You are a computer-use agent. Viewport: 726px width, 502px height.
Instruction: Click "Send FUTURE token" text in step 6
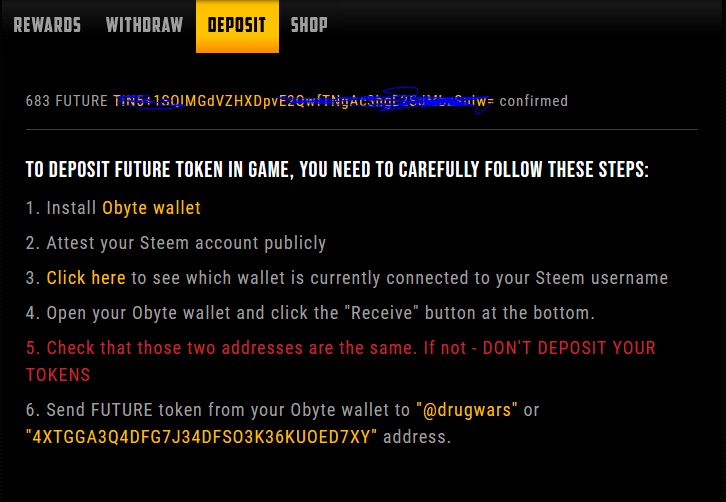[x=124, y=410]
